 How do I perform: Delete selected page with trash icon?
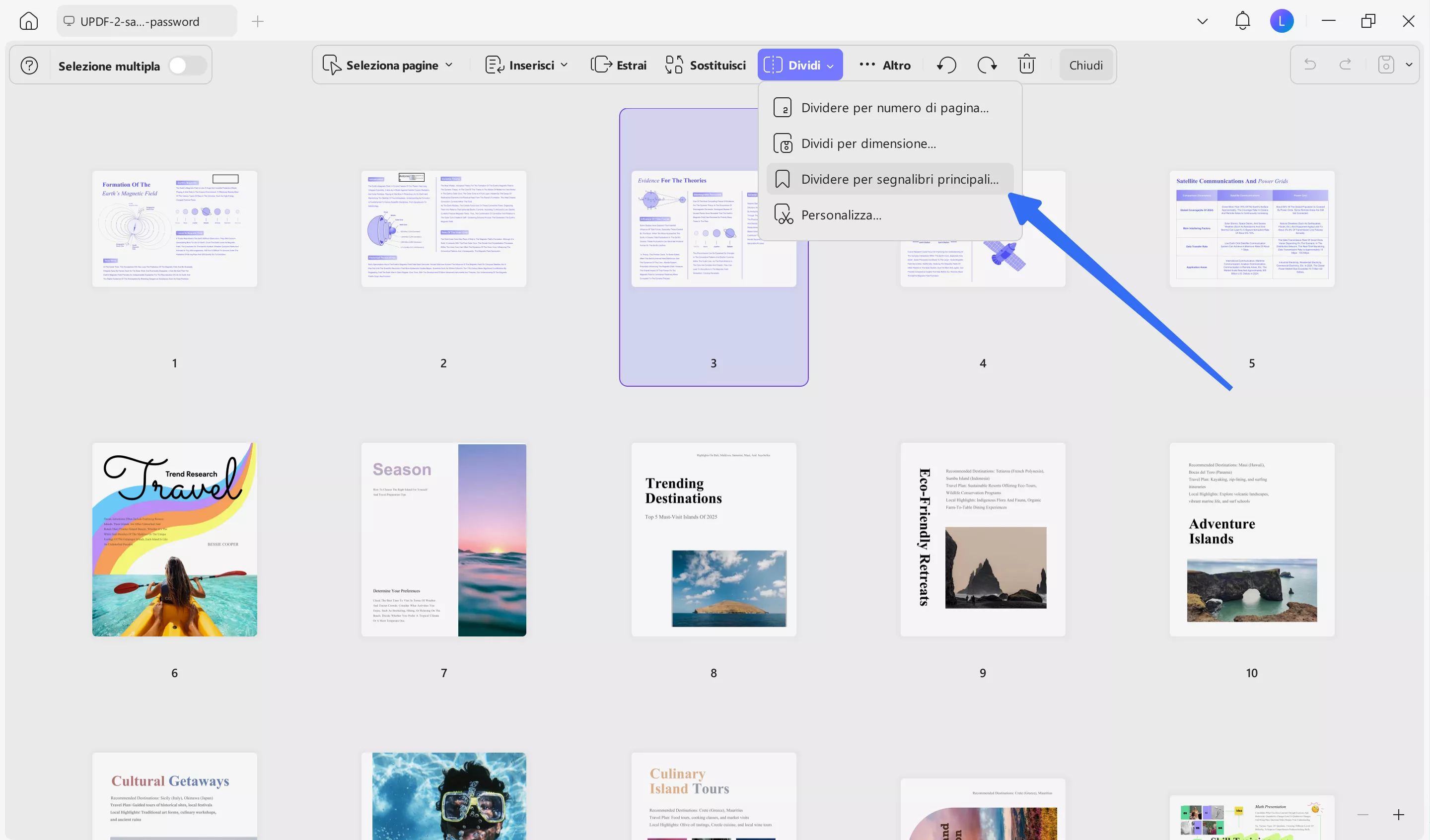(1026, 65)
